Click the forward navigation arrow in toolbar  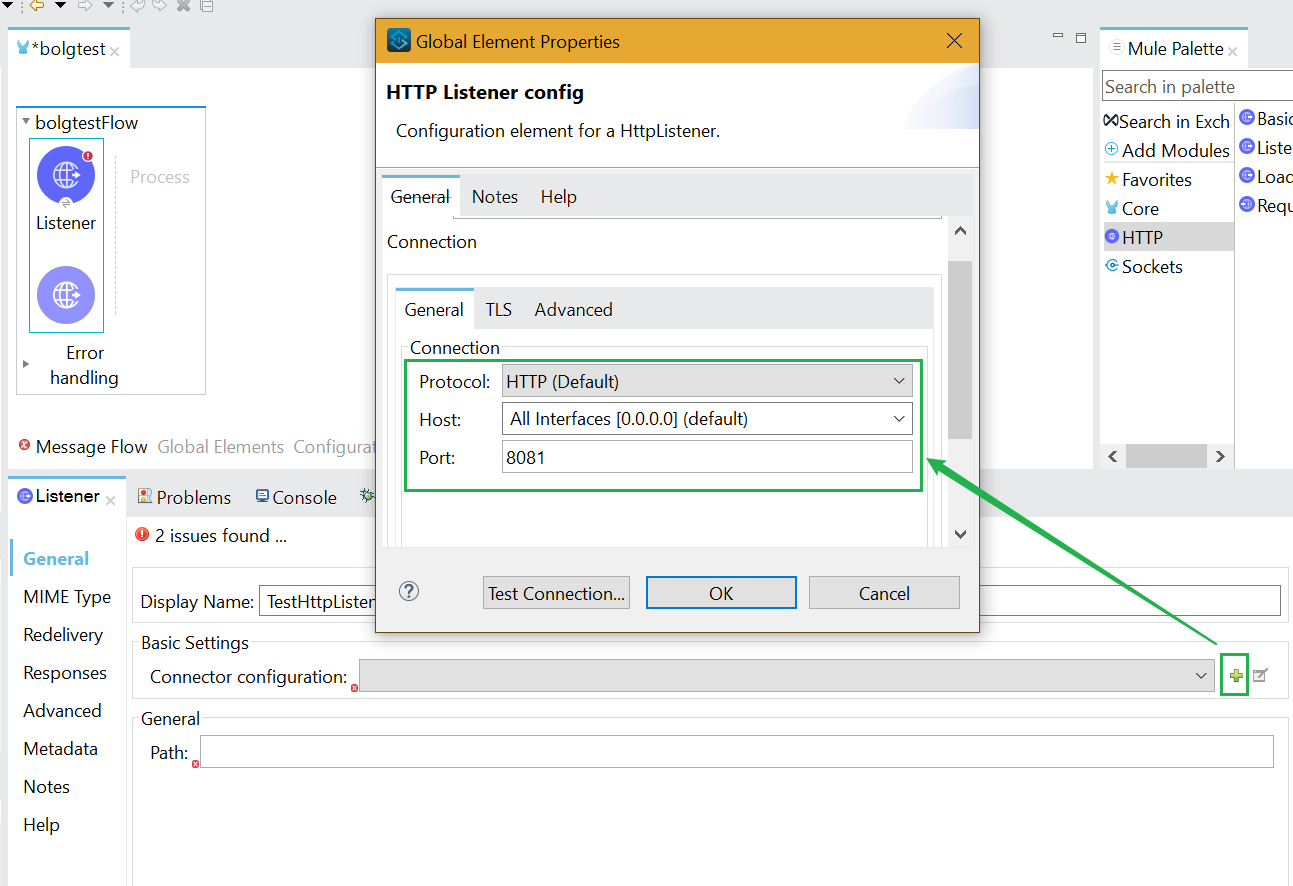(x=85, y=6)
